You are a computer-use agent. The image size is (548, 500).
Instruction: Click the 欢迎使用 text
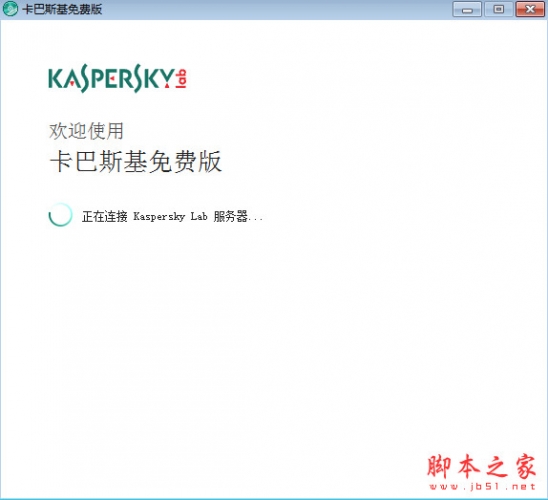[x=86, y=131]
